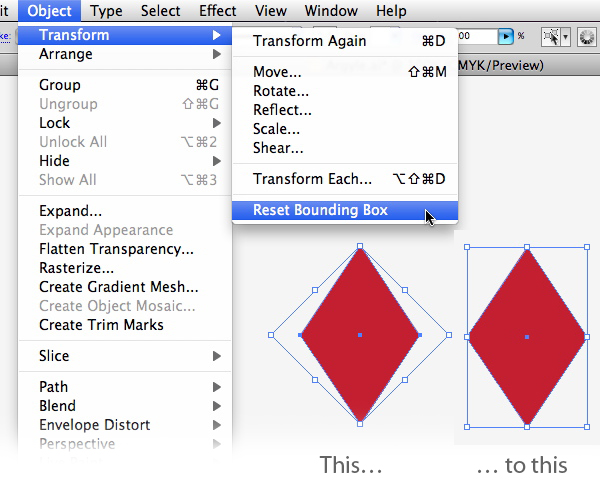Viewport: 600px width, 500px height.
Task: Open the Select Similar Objects dropdown arrow
Action: (565, 37)
